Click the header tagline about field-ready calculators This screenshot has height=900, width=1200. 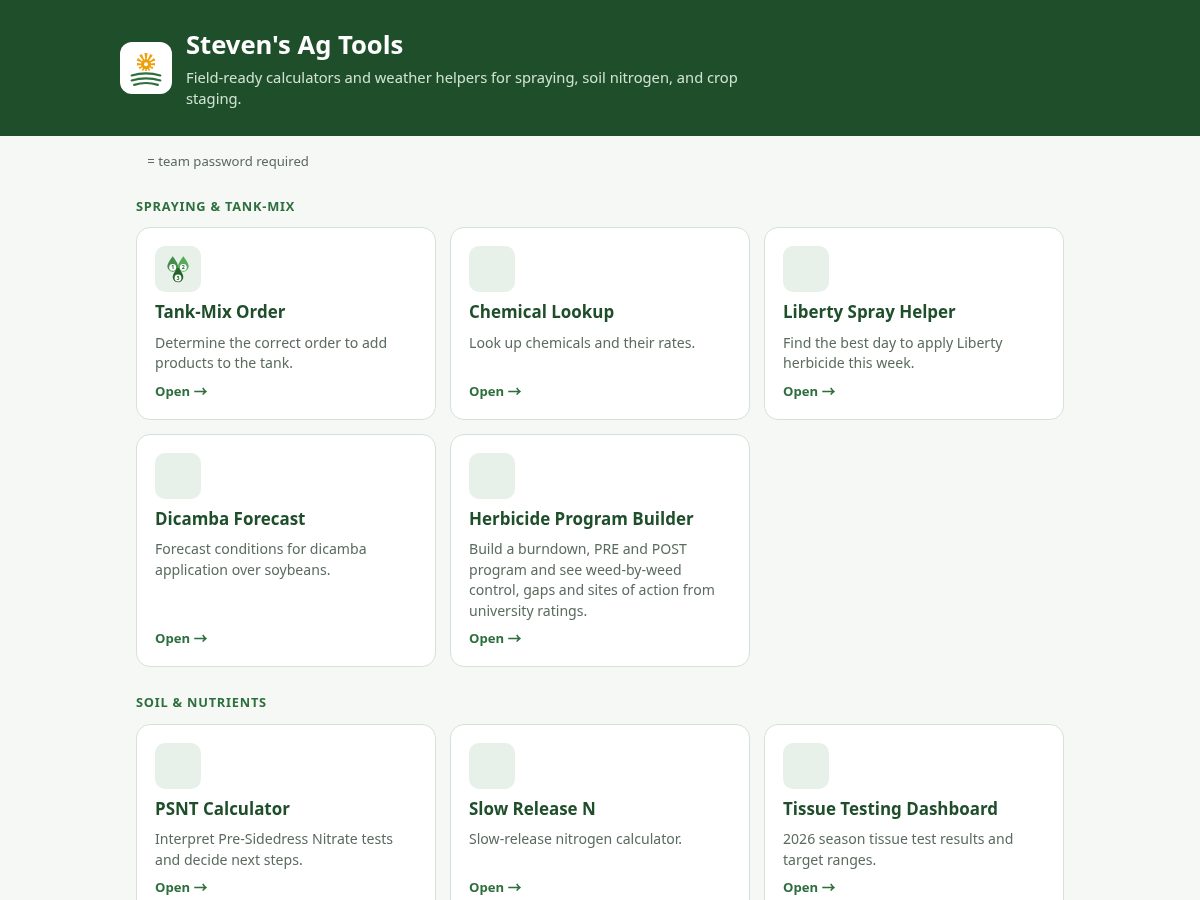[462, 88]
